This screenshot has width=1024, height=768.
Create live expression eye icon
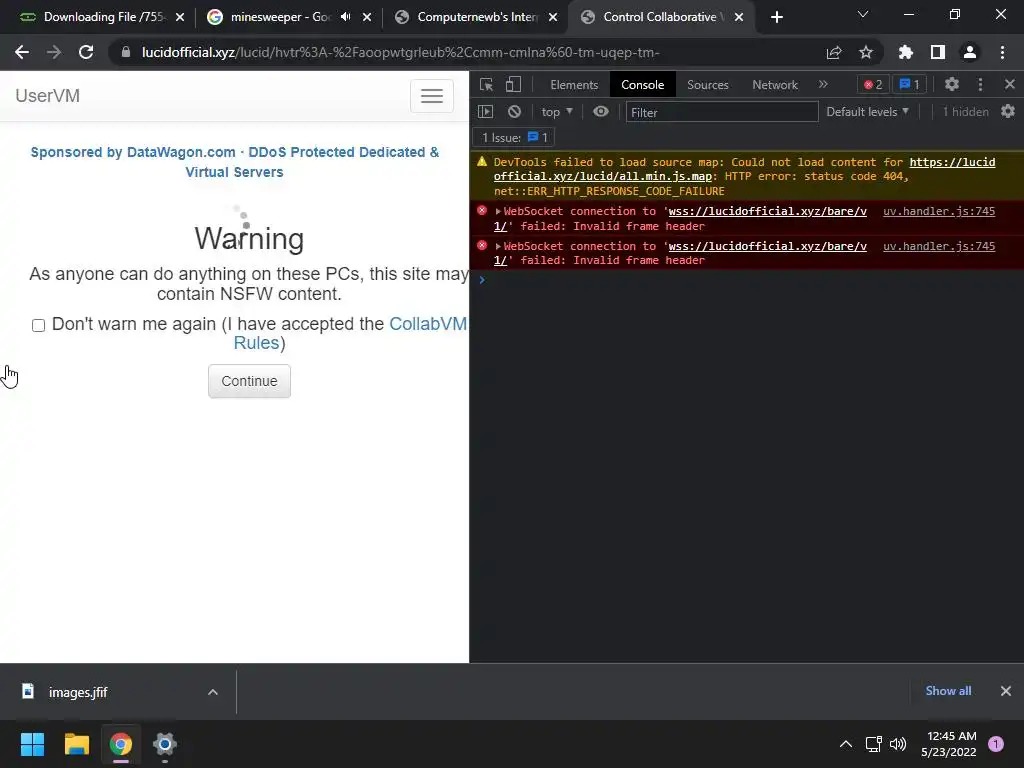[x=601, y=112]
